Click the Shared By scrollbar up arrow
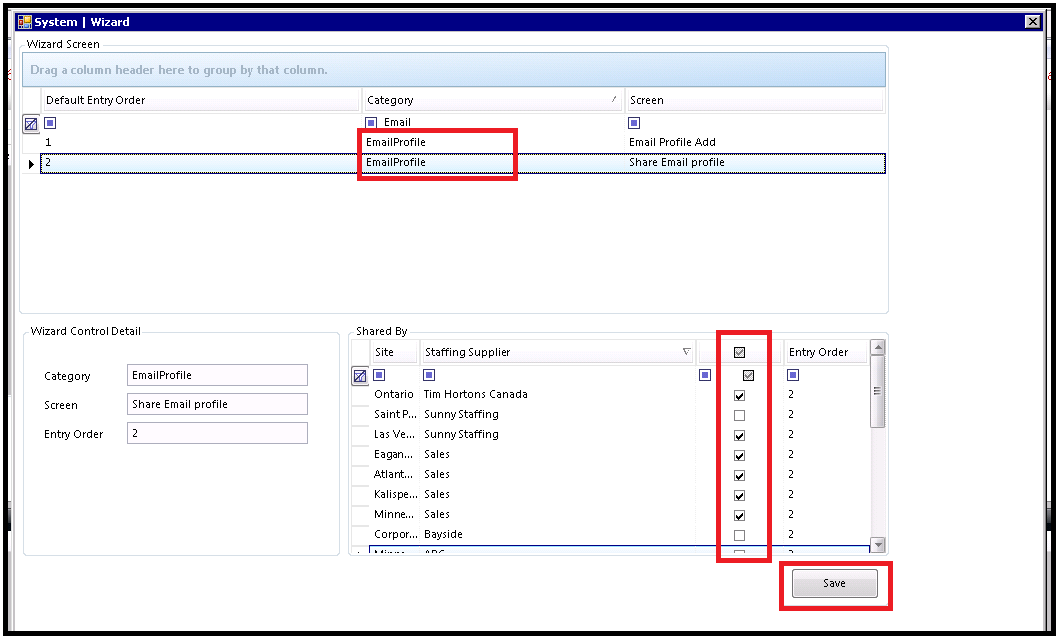The image size is (1061, 638). pos(878,348)
